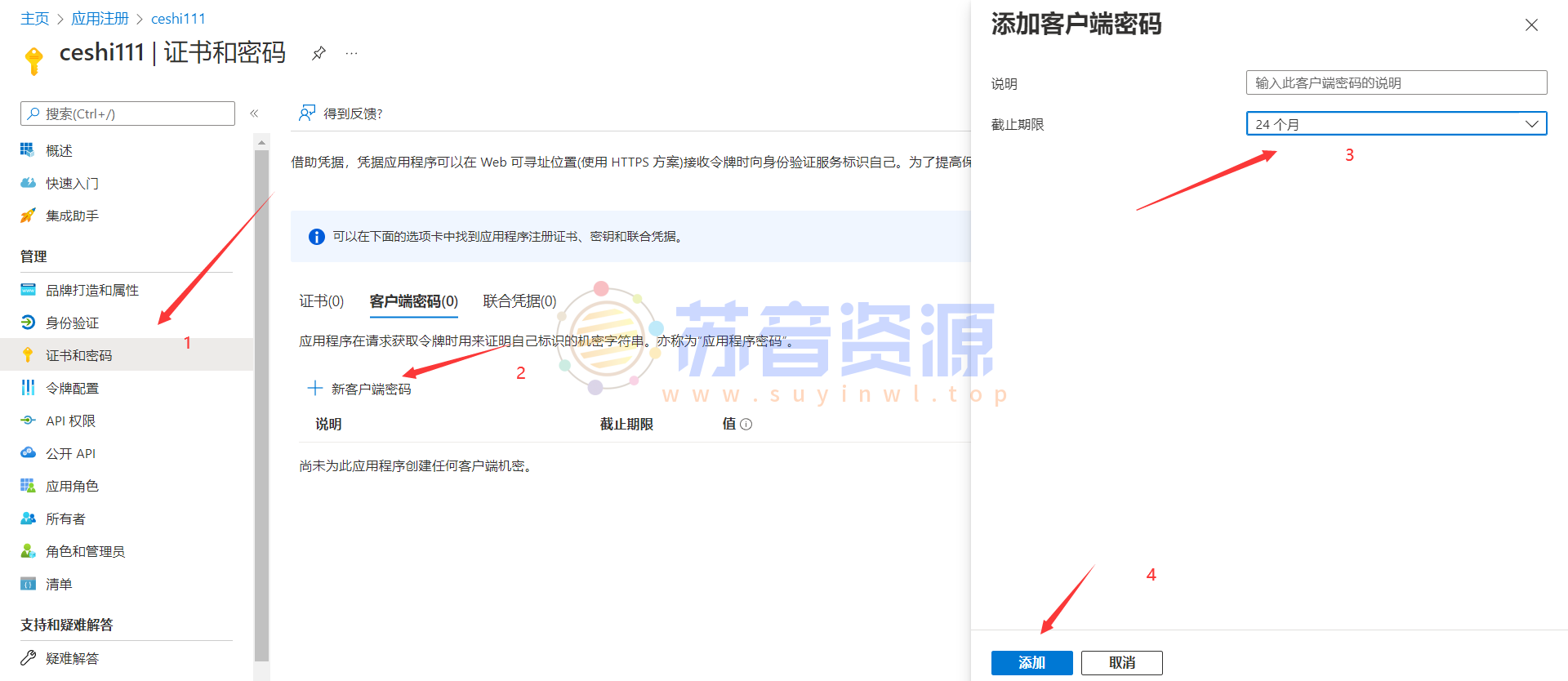Click the plus icon for 新客户端密码
Viewport: 1568px width, 681px height.
(x=315, y=388)
